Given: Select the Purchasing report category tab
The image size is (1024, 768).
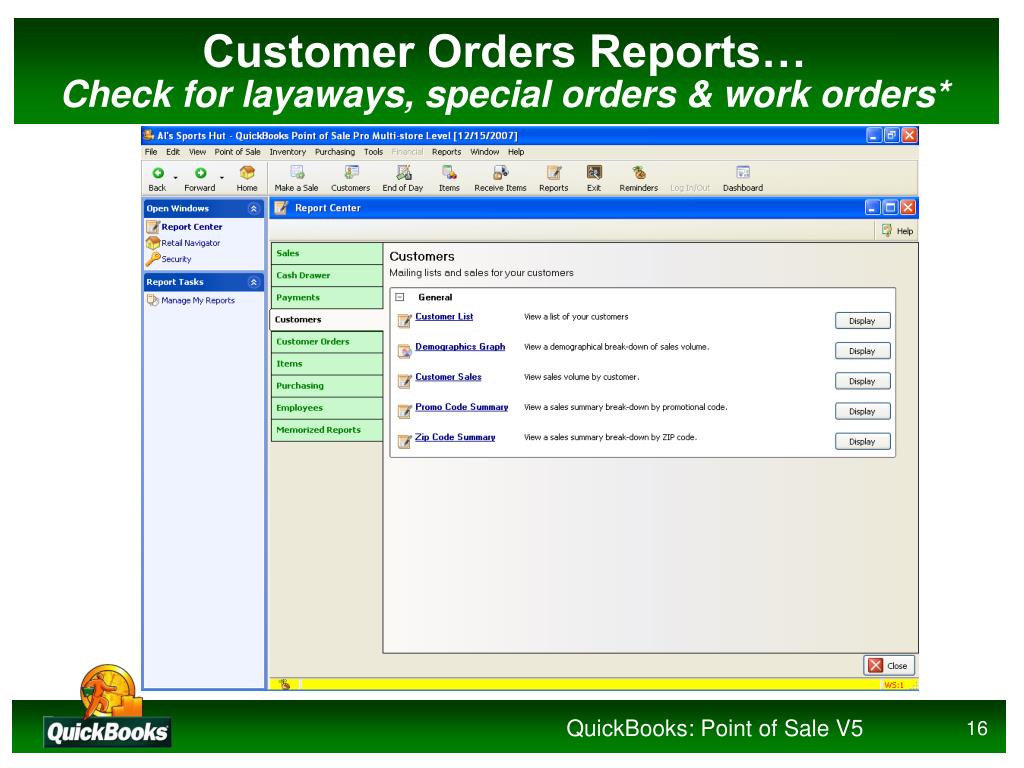Looking at the screenshot, I should pyautogui.click(x=327, y=386).
